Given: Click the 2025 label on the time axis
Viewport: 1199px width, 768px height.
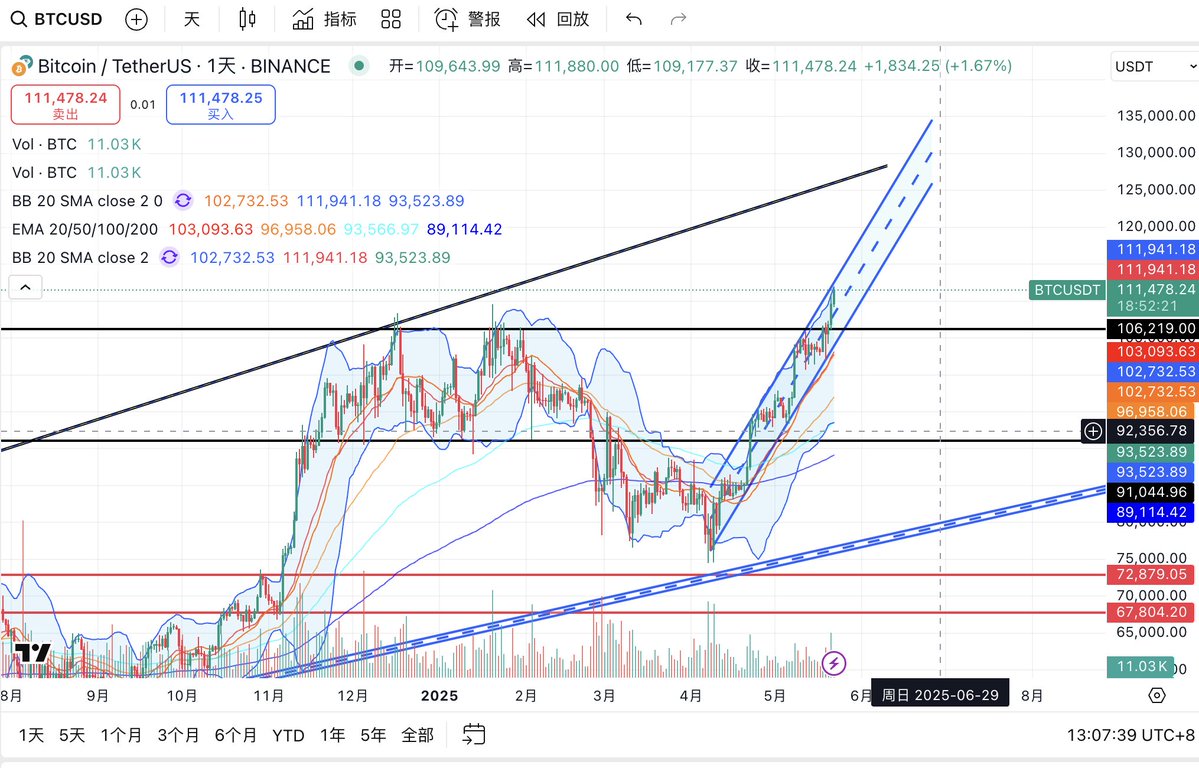Looking at the screenshot, I should (440, 695).
